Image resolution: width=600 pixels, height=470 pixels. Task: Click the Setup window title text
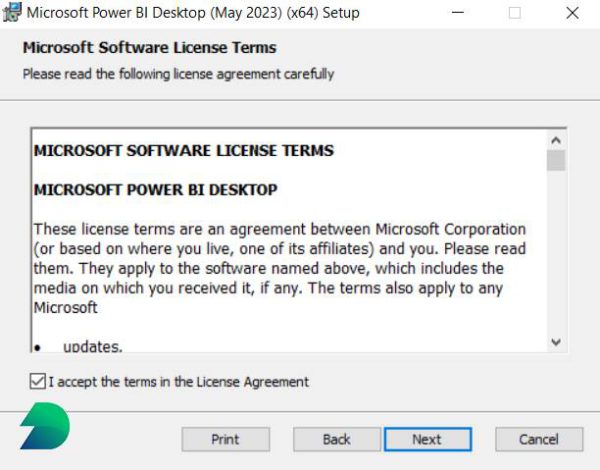192,13
